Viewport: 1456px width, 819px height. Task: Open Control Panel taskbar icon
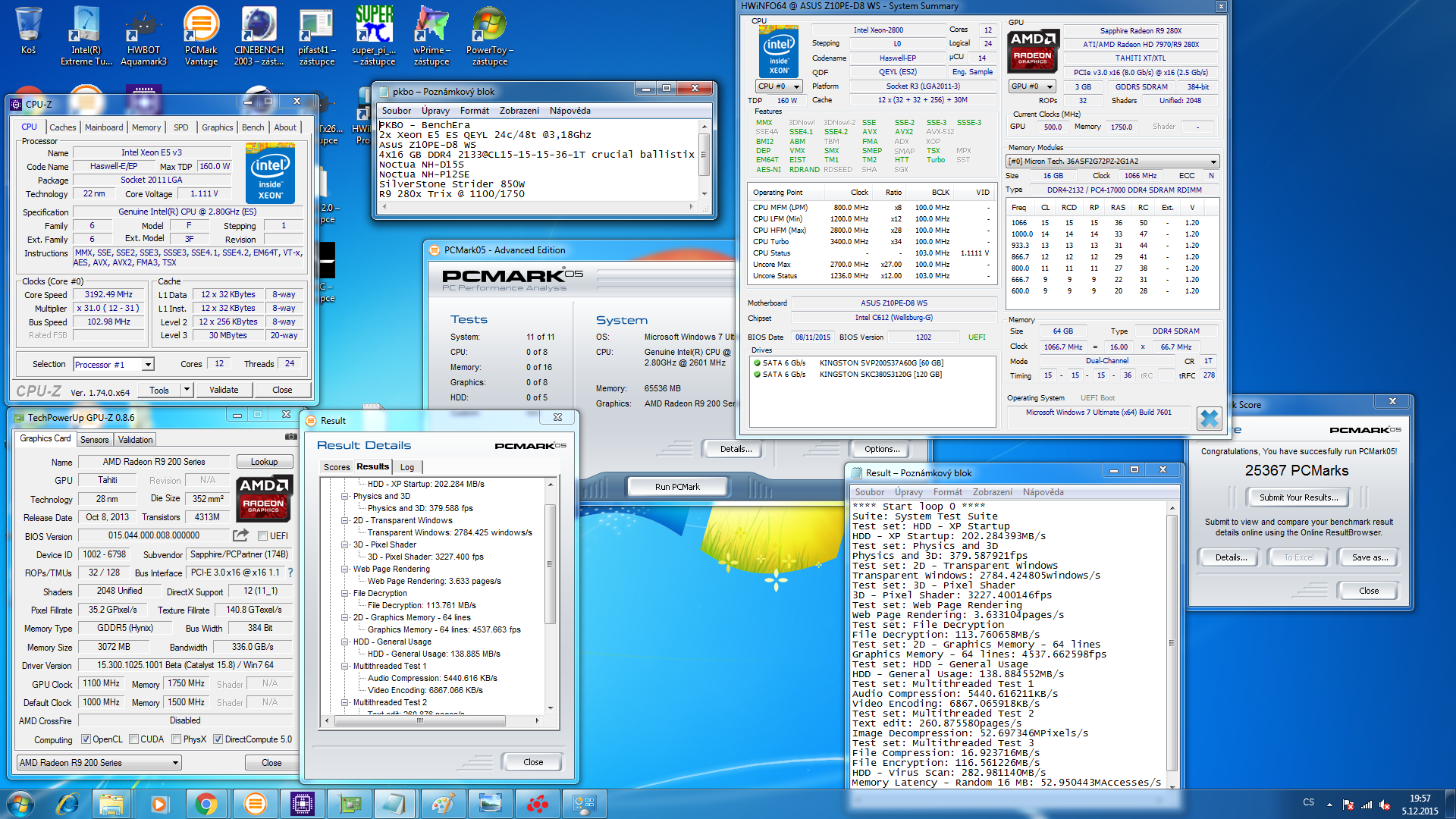[584, 804]
